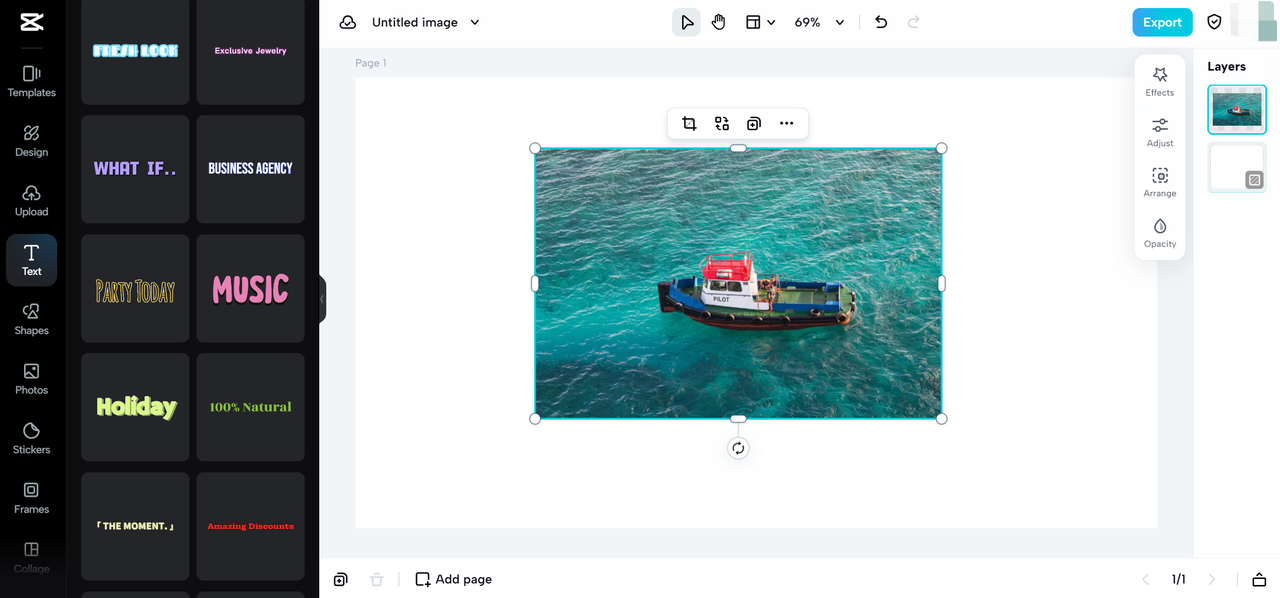Screen dimensions: 1280x598
Task: Undo the last action
Action: pos(881,22)
